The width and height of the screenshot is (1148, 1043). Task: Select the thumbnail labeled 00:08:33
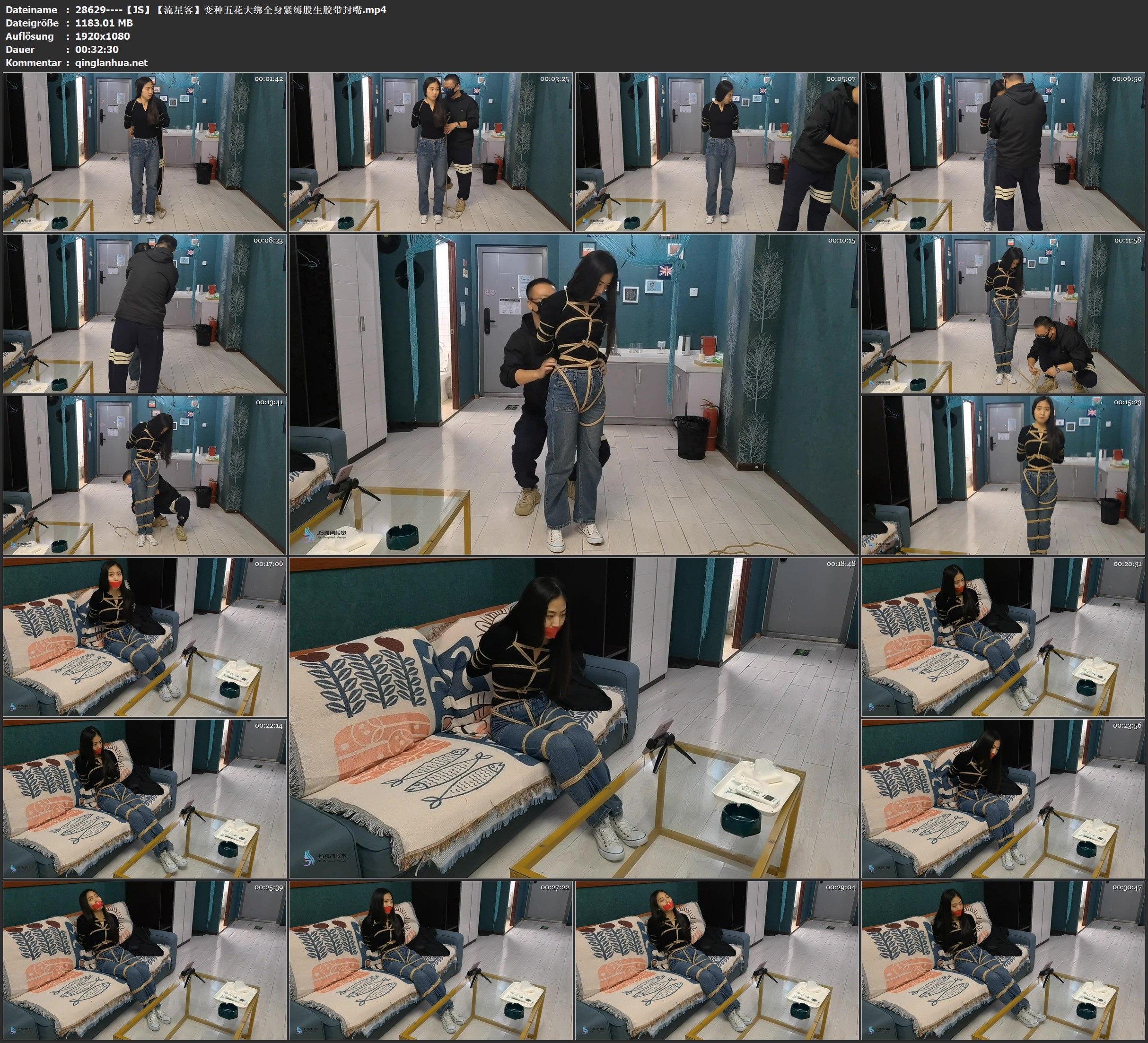(x=145, y=313)
